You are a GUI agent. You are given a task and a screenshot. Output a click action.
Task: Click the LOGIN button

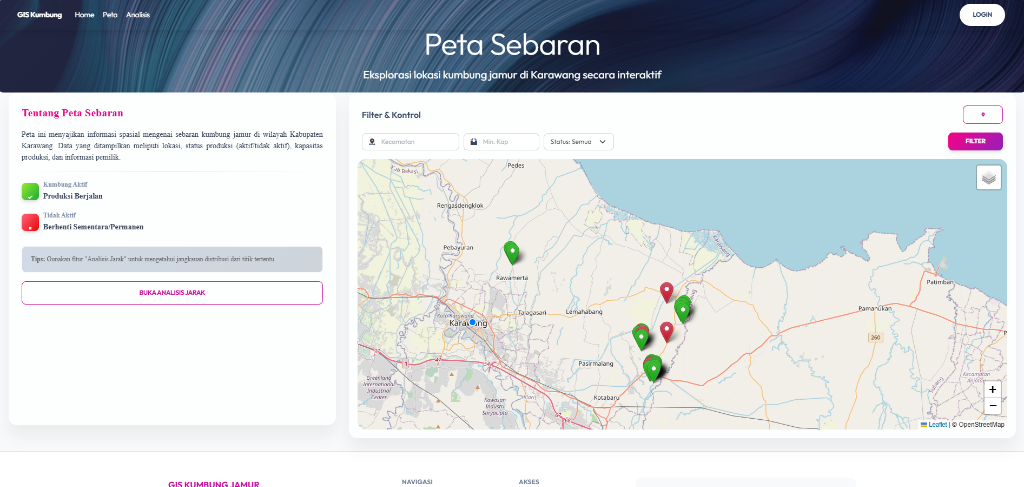pos(982,14)
